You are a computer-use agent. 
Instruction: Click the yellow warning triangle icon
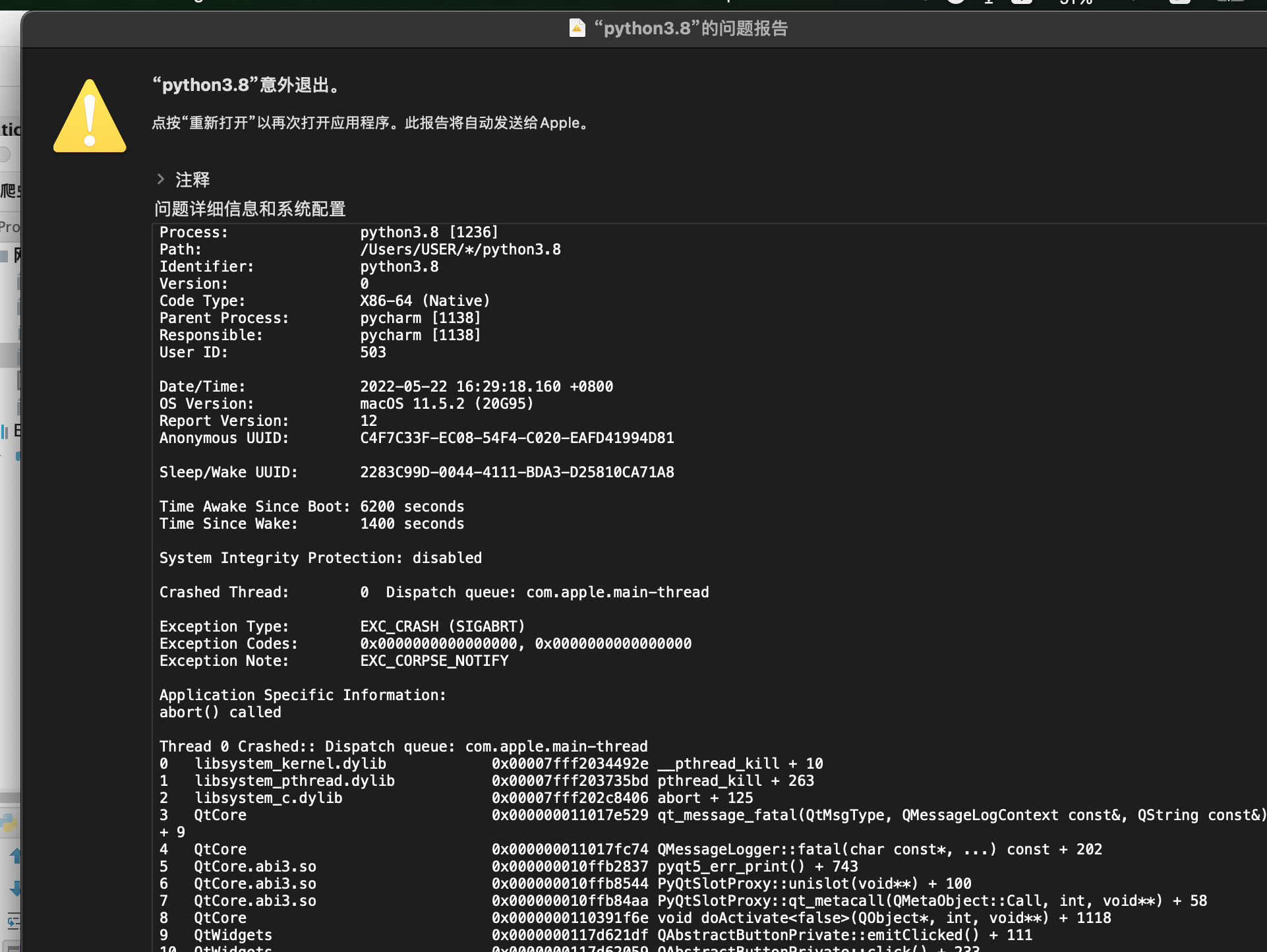pos(90,116)
